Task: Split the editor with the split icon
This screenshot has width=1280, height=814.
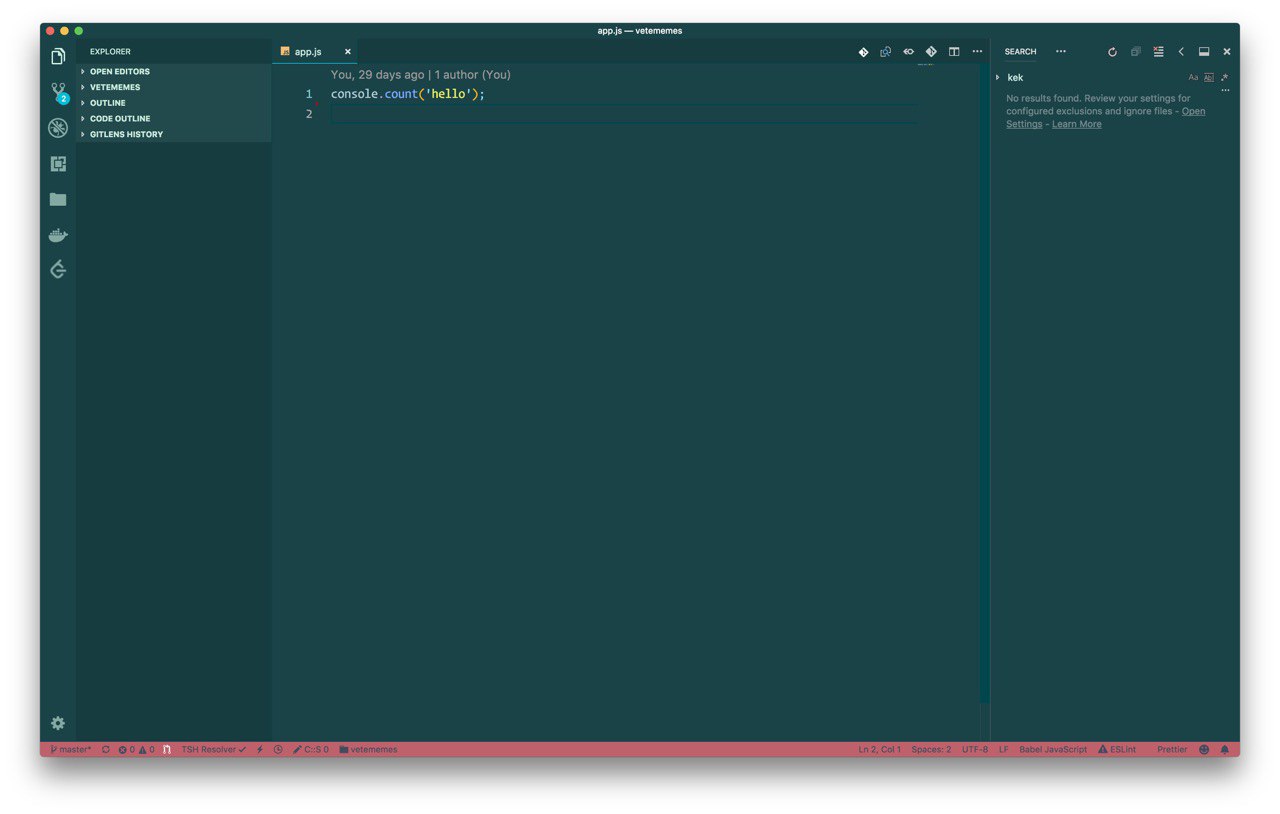Action: pos(954,52)
